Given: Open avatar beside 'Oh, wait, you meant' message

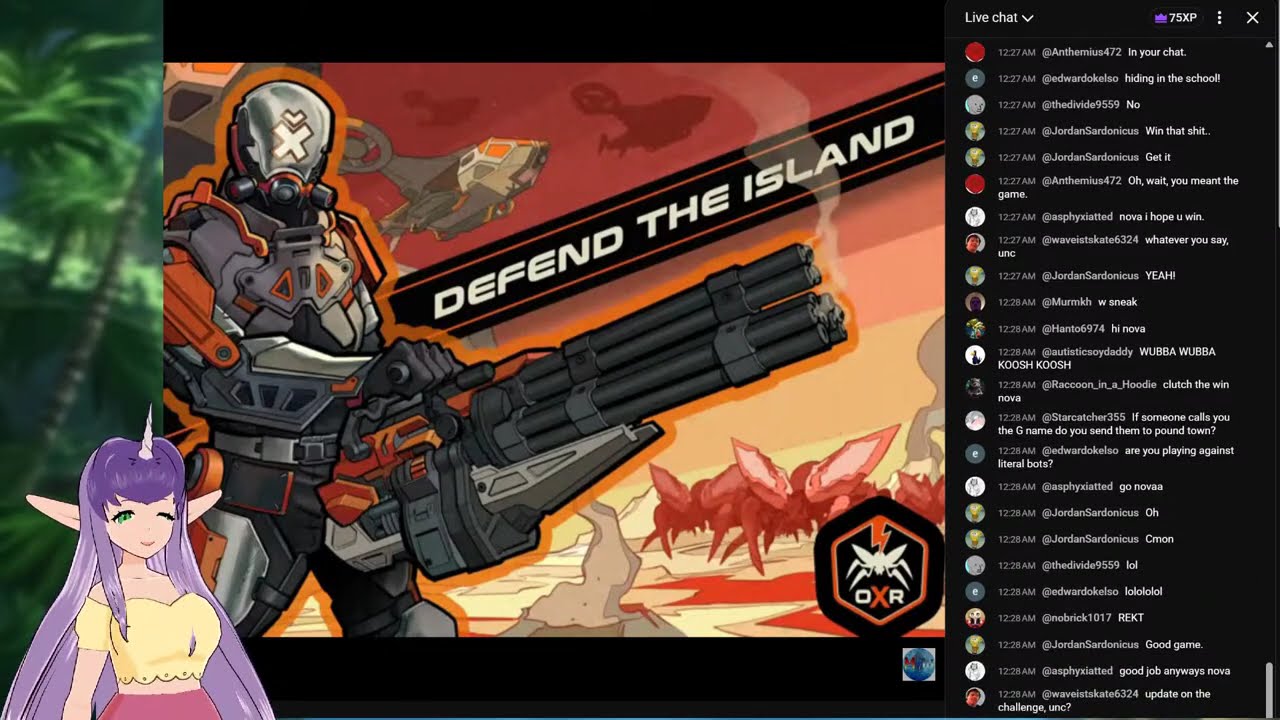Looking at the screenshot, I should (975, 183).
